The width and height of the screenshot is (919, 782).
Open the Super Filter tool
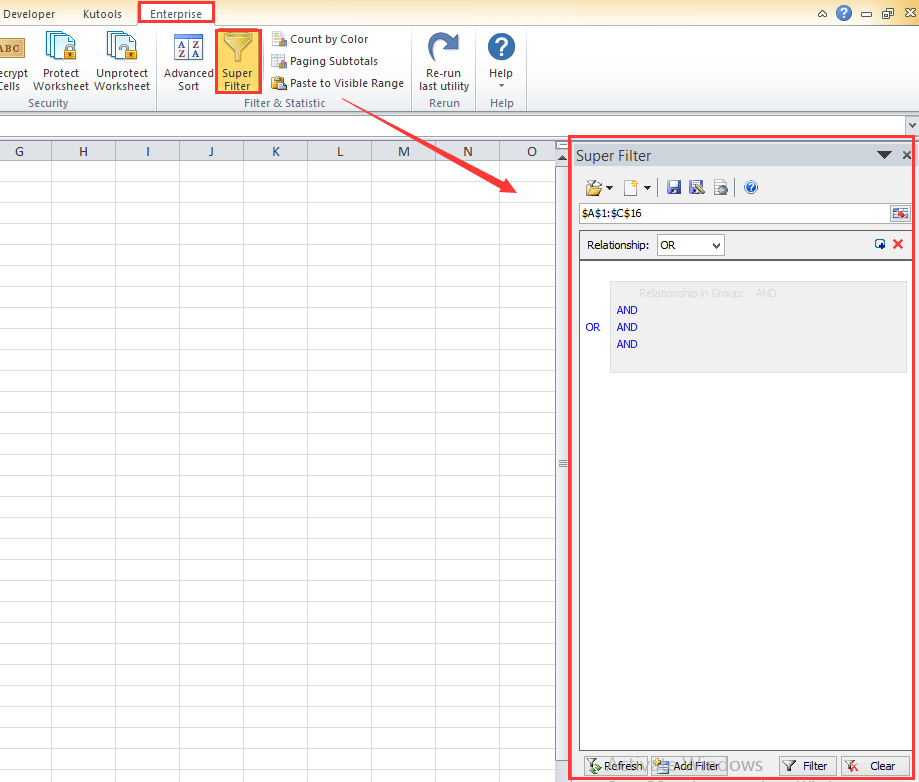point(237,60)
